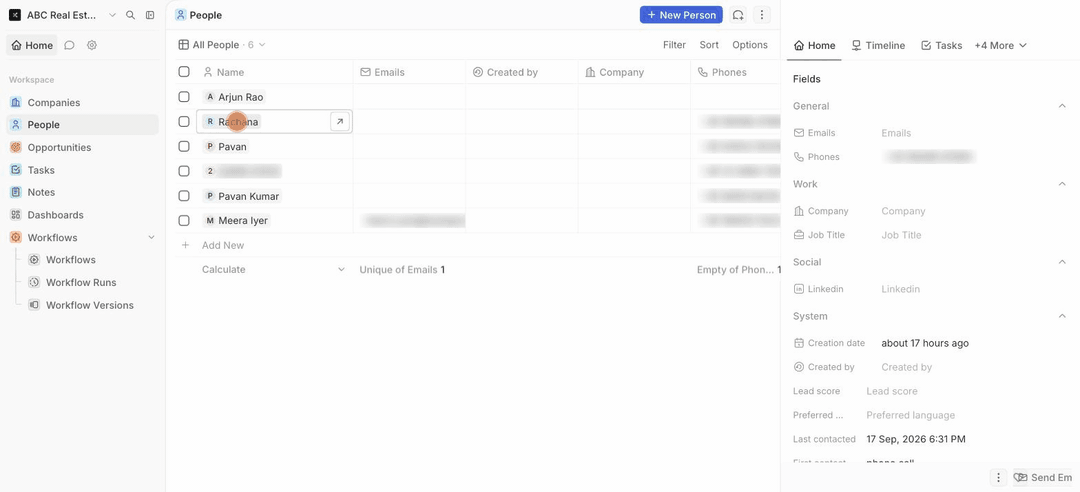Open the Company column header
1080x492 pixels.
pos(634,72)
